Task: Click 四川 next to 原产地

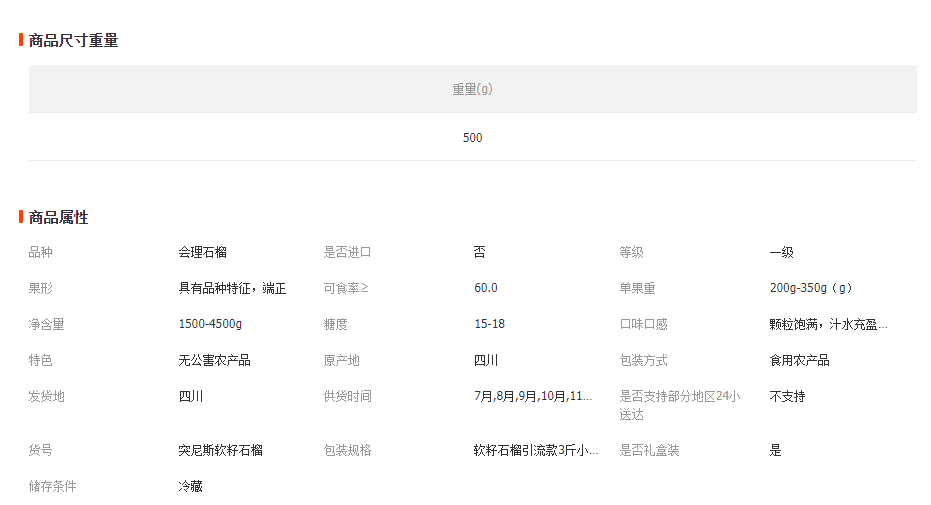Action: click(485, 360)
